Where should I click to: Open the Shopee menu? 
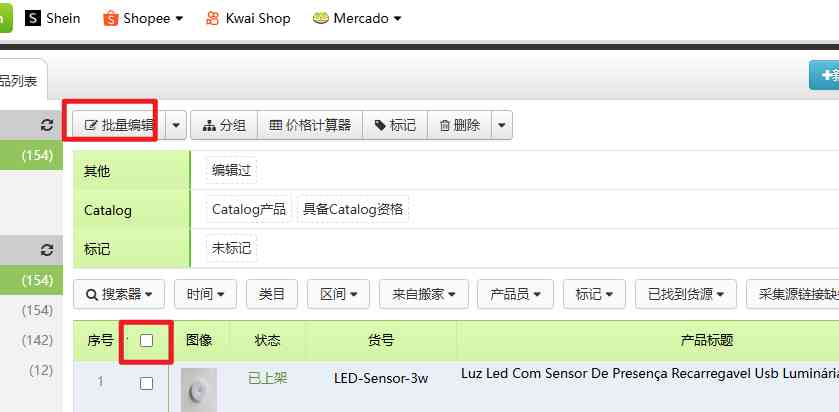click(147, 18)
